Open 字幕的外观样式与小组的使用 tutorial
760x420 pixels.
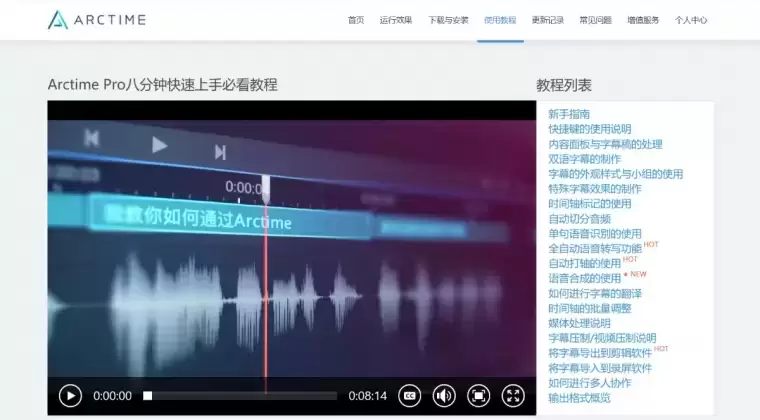tap(616, 174)
